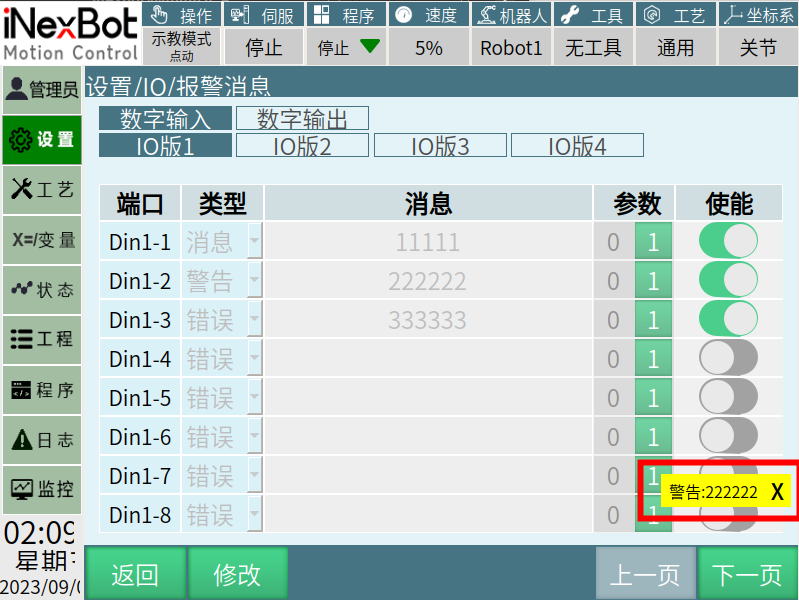The height and width of the screenshot is (600, 799).
Task: Open the 设置 settings sidebar item
Action: click(41, 140)
